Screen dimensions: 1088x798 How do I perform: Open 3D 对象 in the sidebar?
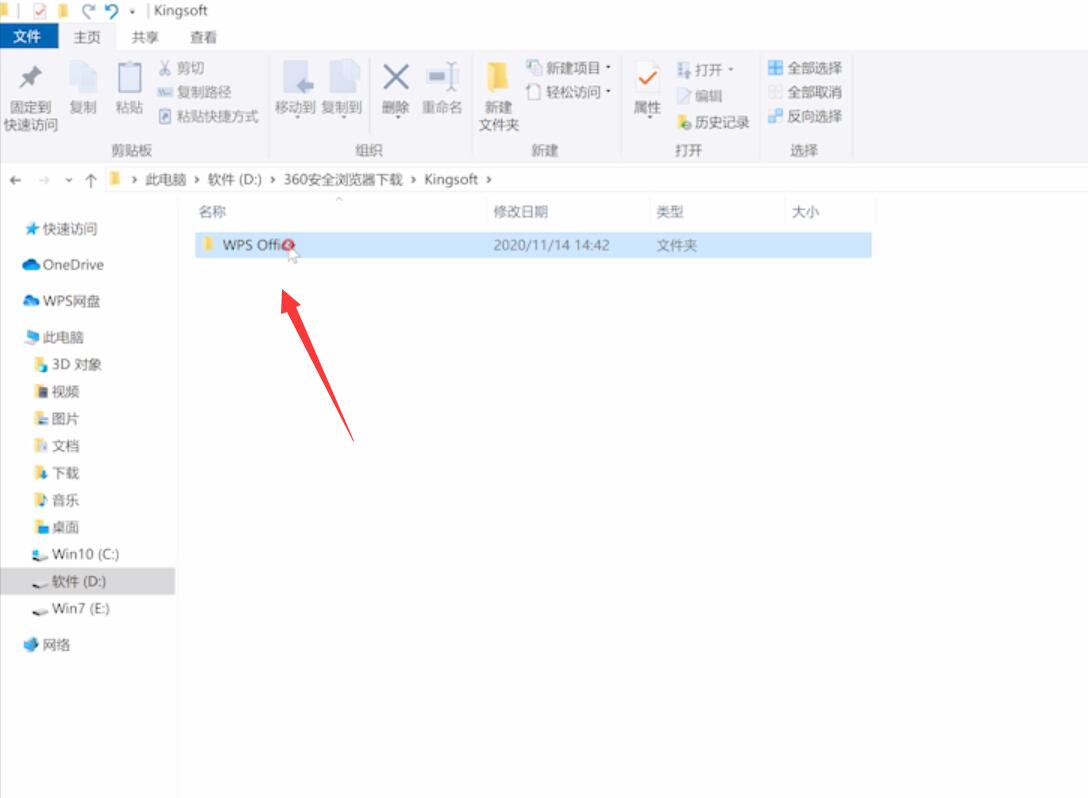[x=68, y=364]
